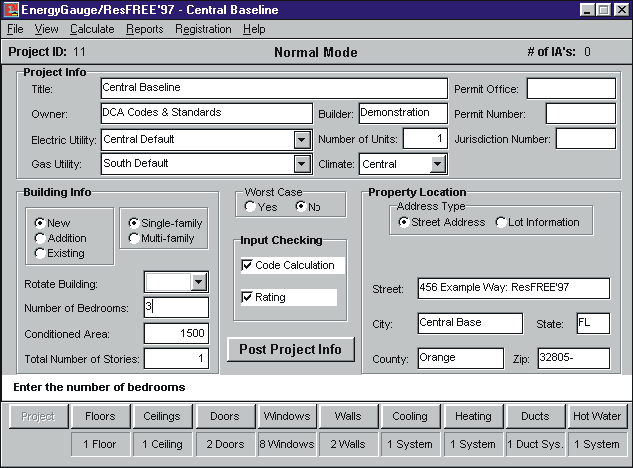Click the 2 Doors summary button
Viewport: 633px width, 468px height.
point(225,444)
